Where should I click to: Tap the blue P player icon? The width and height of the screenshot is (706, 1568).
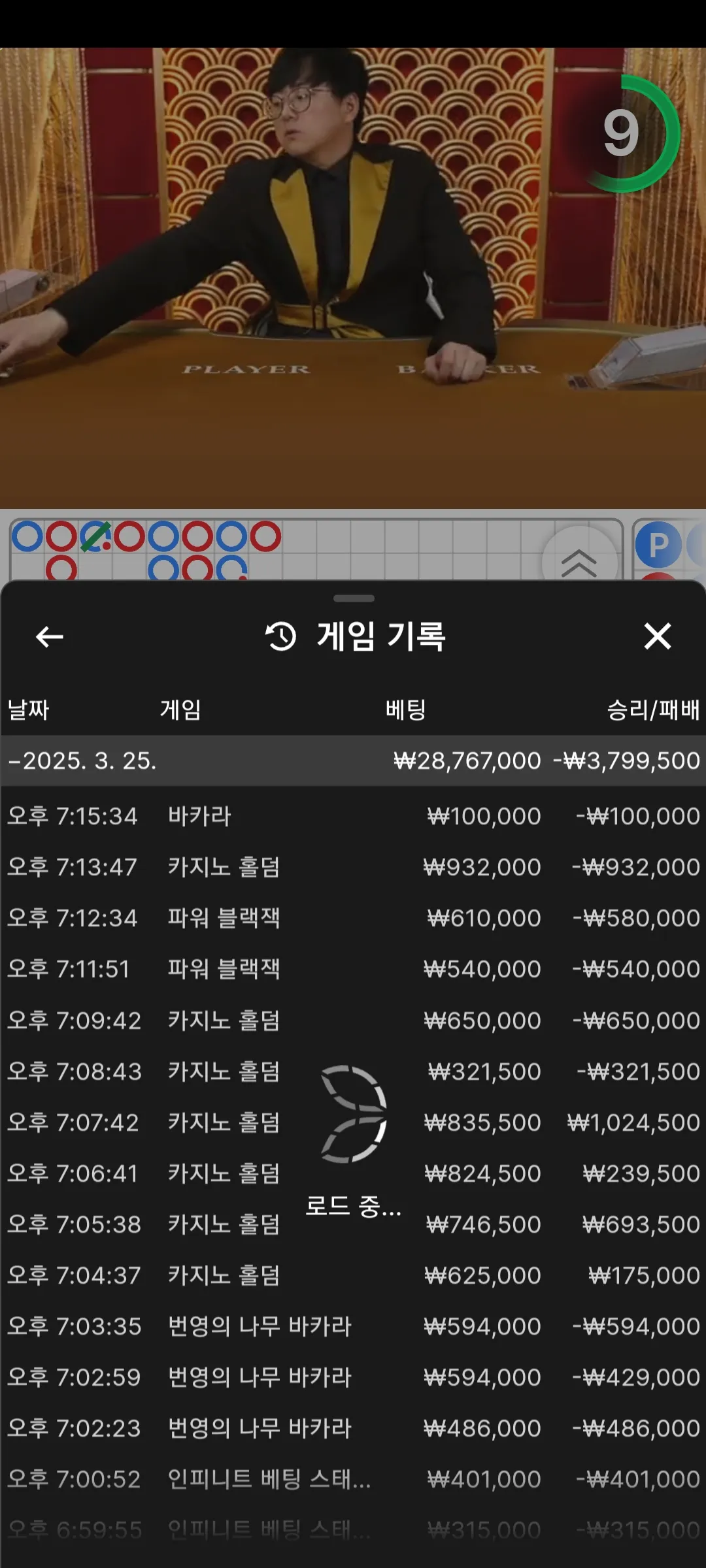tap(658, 544)
